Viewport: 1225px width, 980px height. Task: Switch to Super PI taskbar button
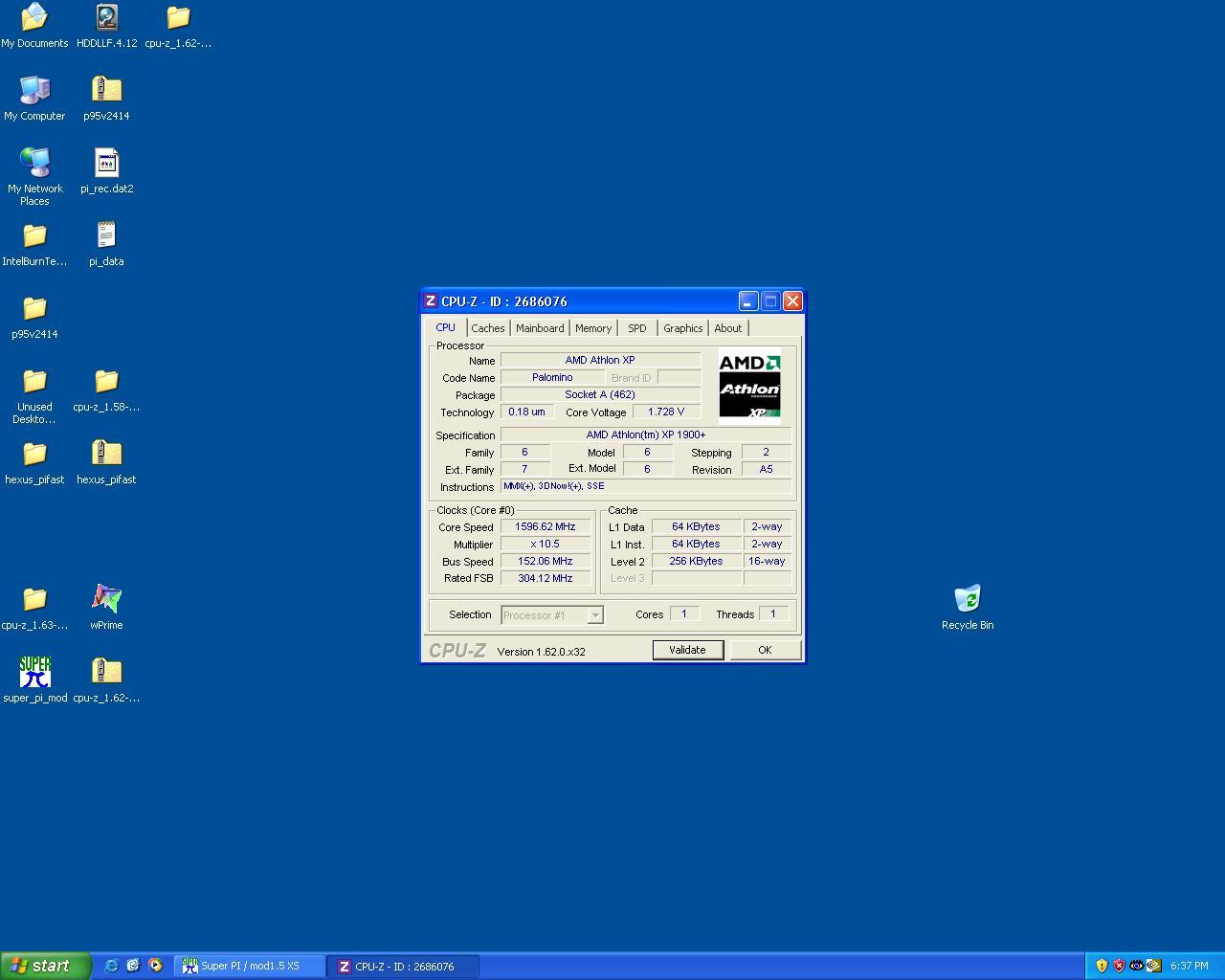[x=249, y=966]
